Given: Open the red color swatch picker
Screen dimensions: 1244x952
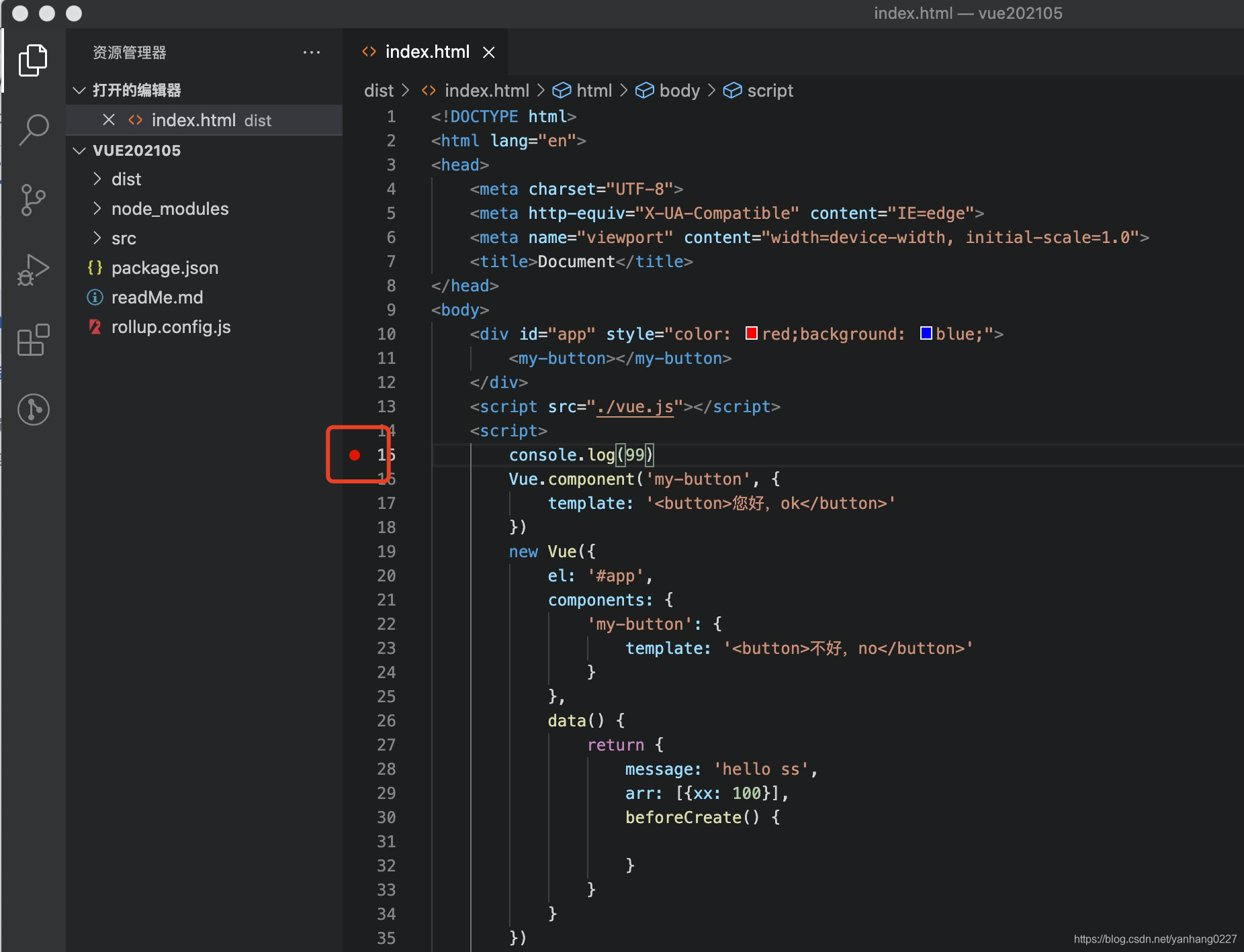Looking at the screenshot, I should click(752, 333).
